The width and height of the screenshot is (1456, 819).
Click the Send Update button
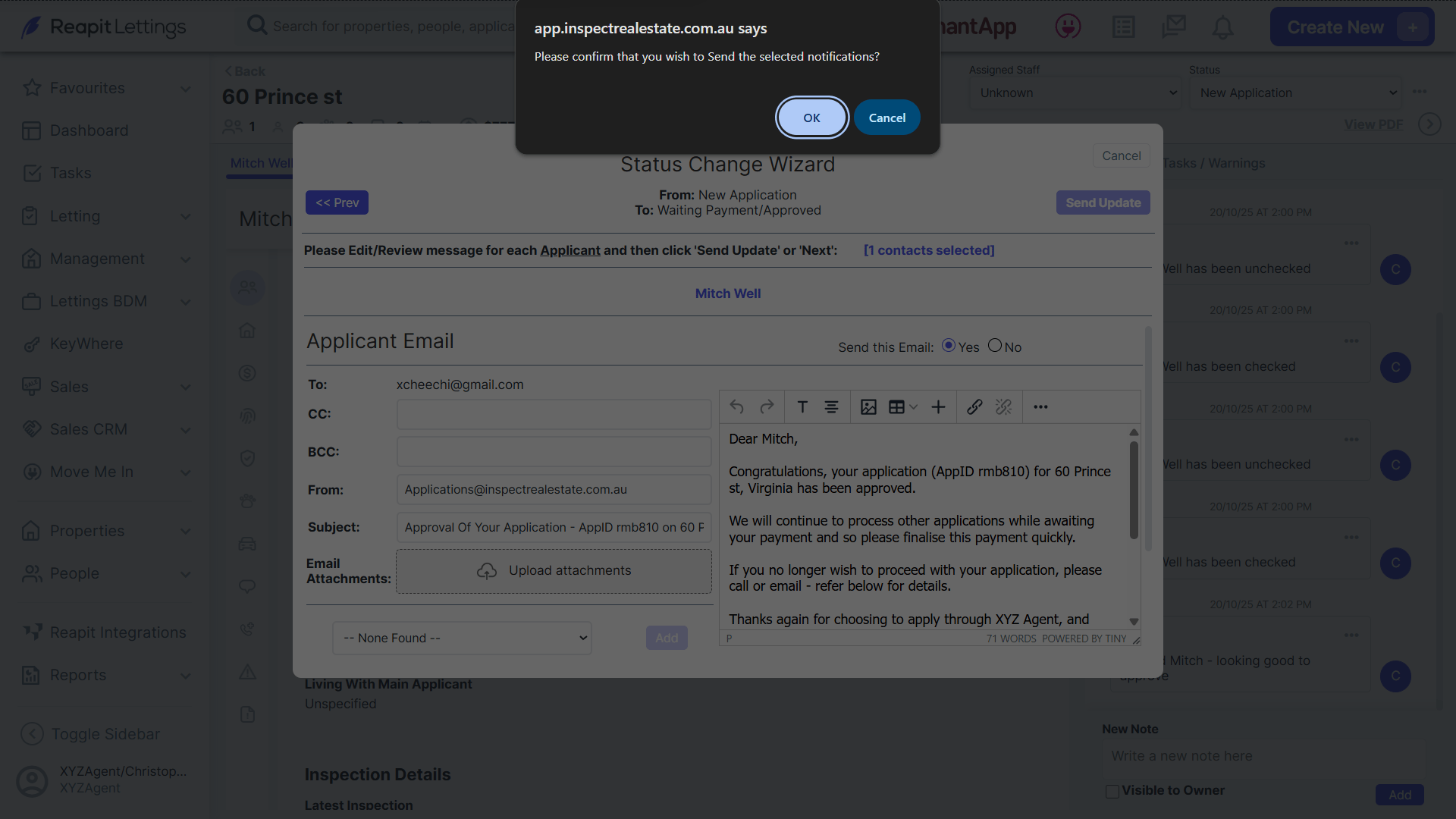click(x=1103, y=202)
